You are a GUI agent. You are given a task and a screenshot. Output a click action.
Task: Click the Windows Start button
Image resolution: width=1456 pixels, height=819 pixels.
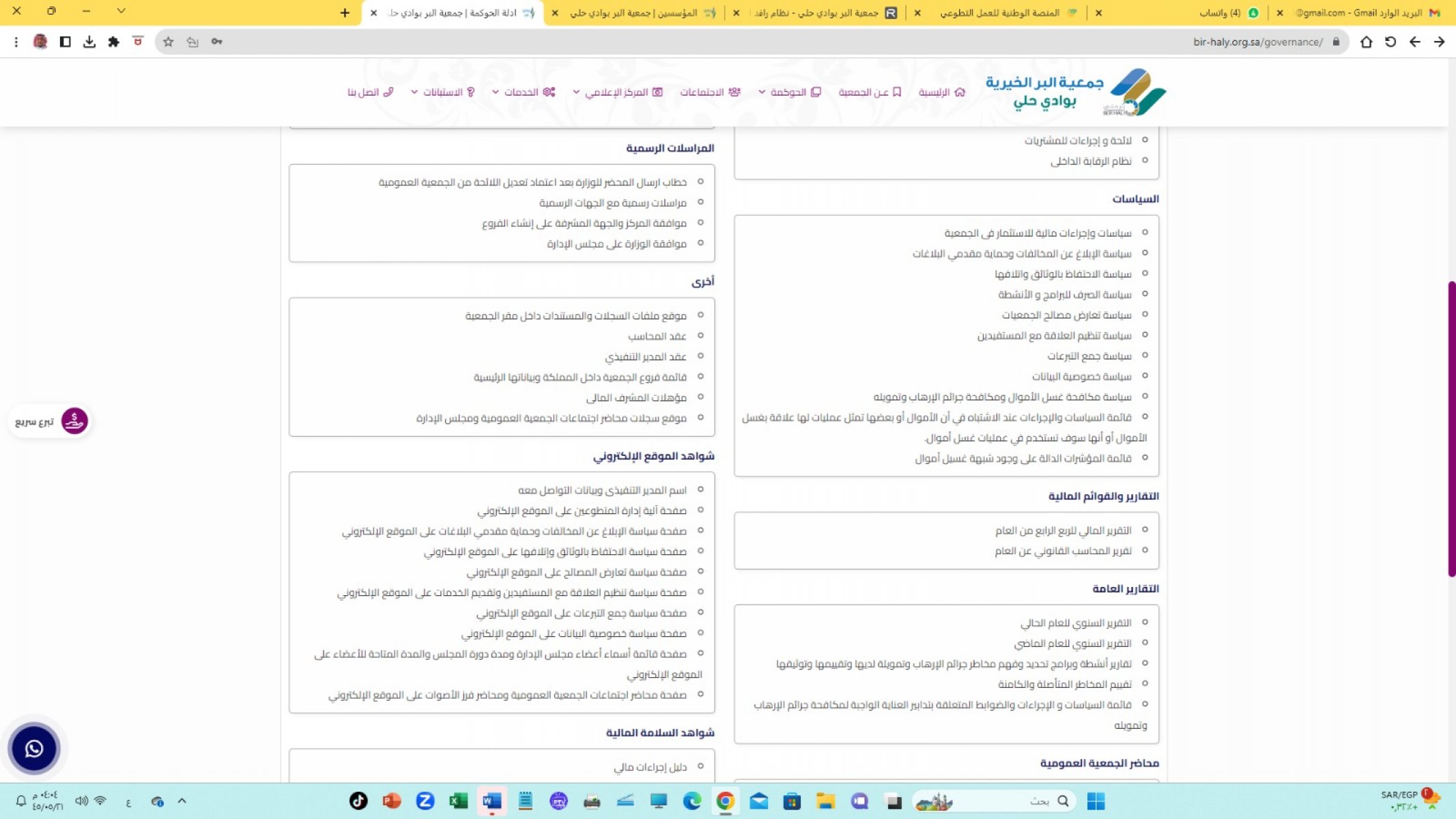click(1096, 801)
